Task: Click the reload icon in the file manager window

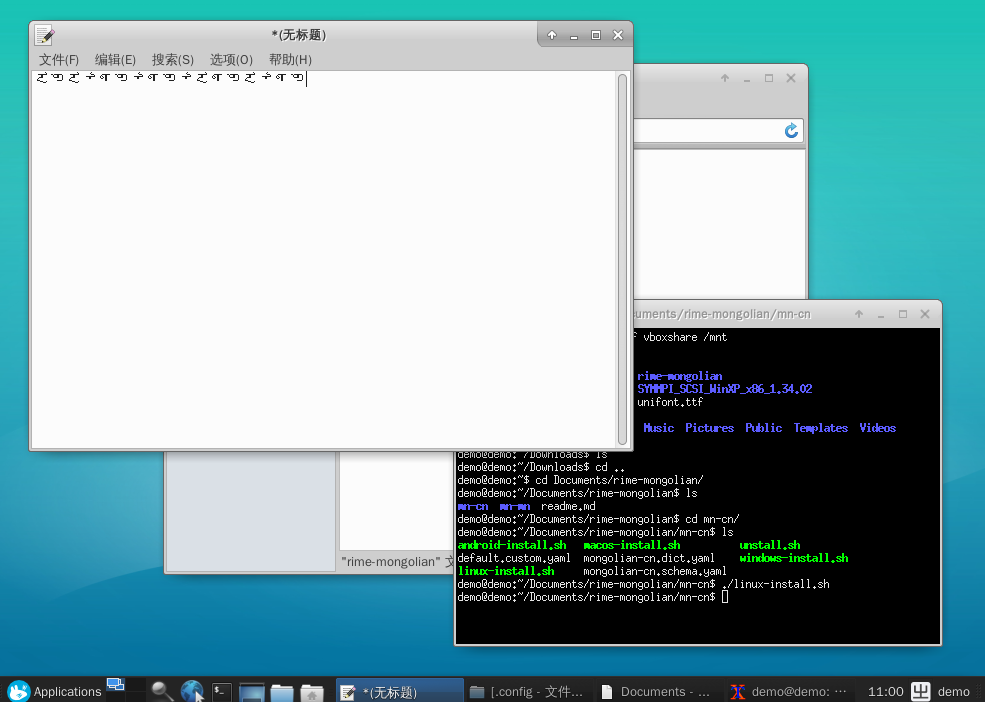Action: (792, 131)
